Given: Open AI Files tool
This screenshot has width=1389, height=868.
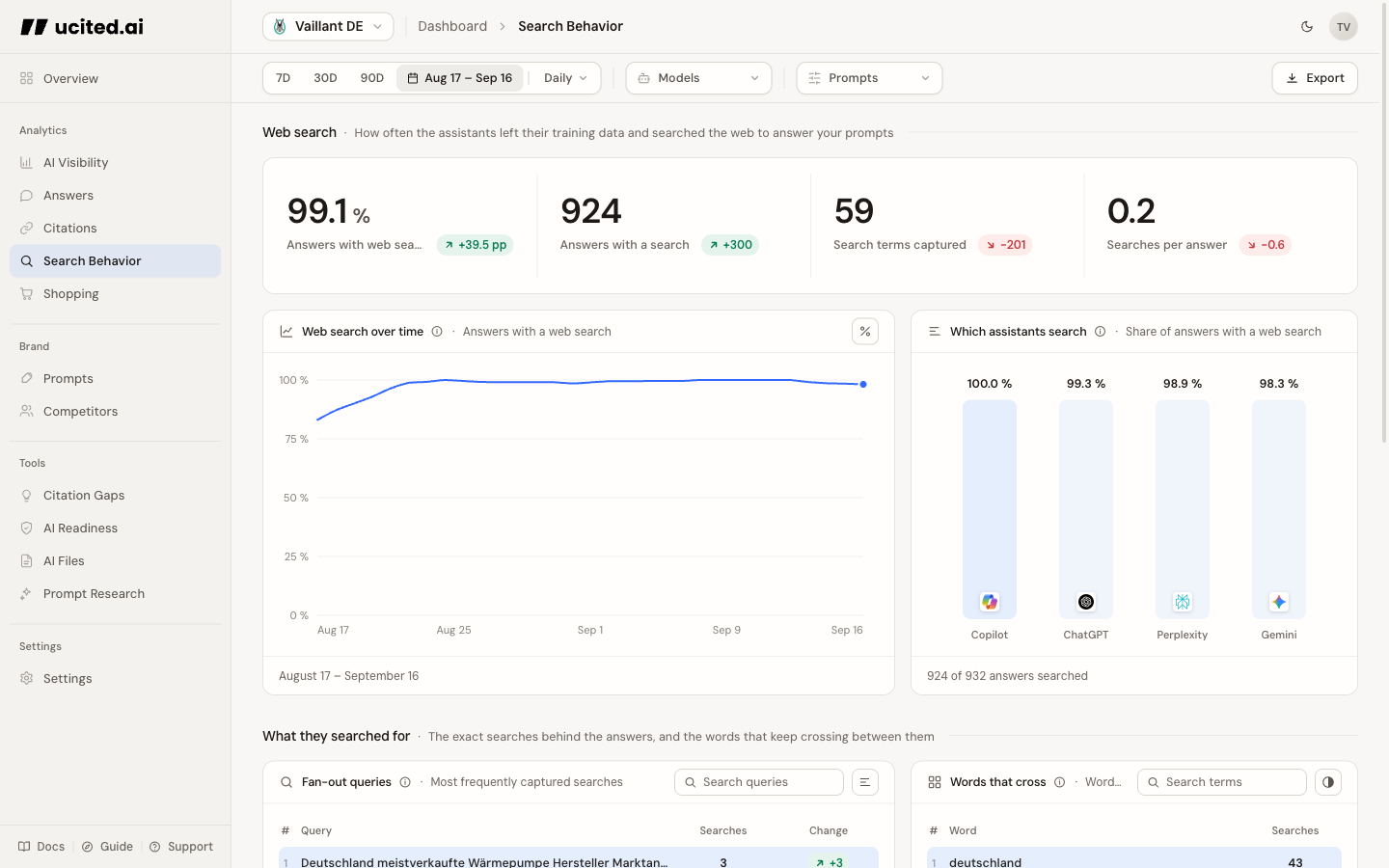Looking at the screenshot, I should pyautogui.click(x=115, y=560).
